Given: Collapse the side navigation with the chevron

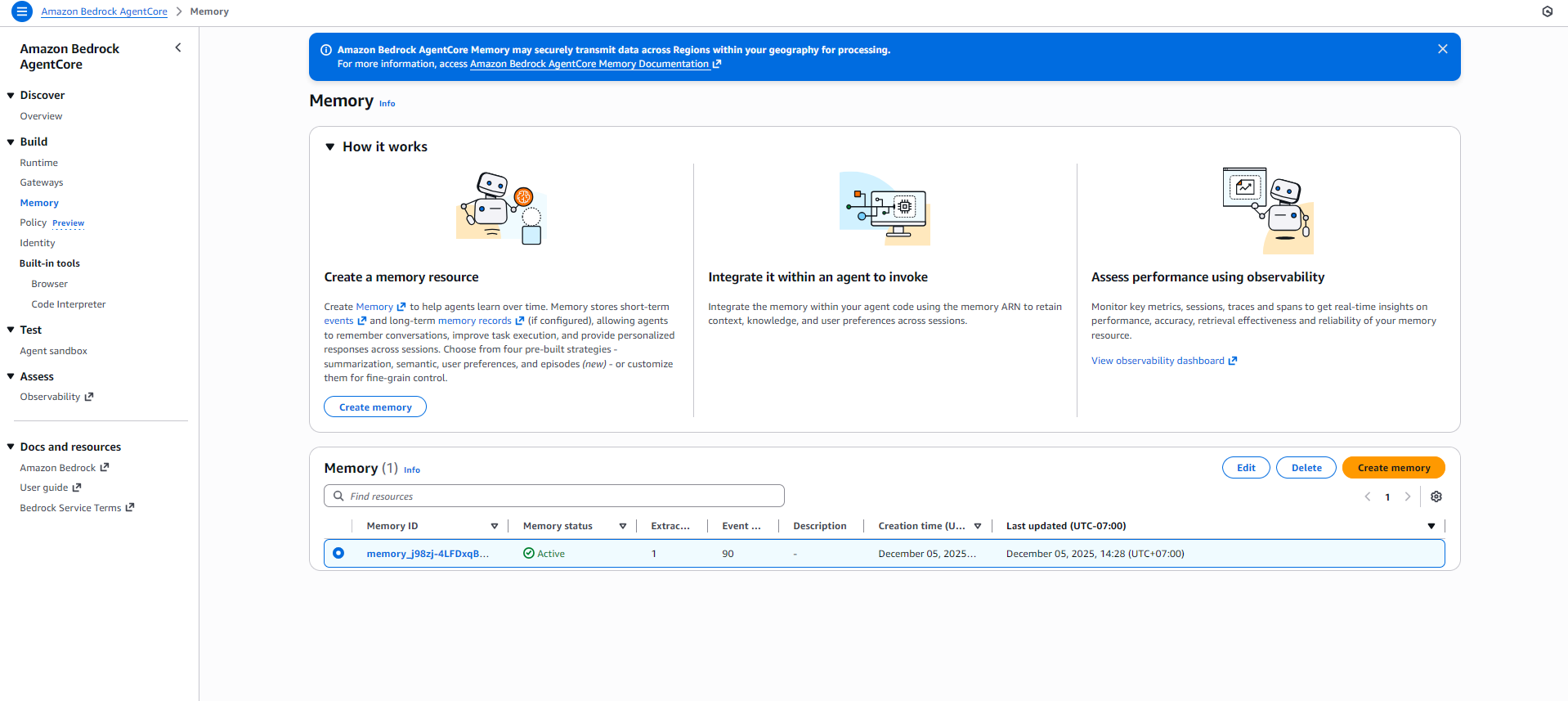Looking at the screenshot, I should 178,48.
